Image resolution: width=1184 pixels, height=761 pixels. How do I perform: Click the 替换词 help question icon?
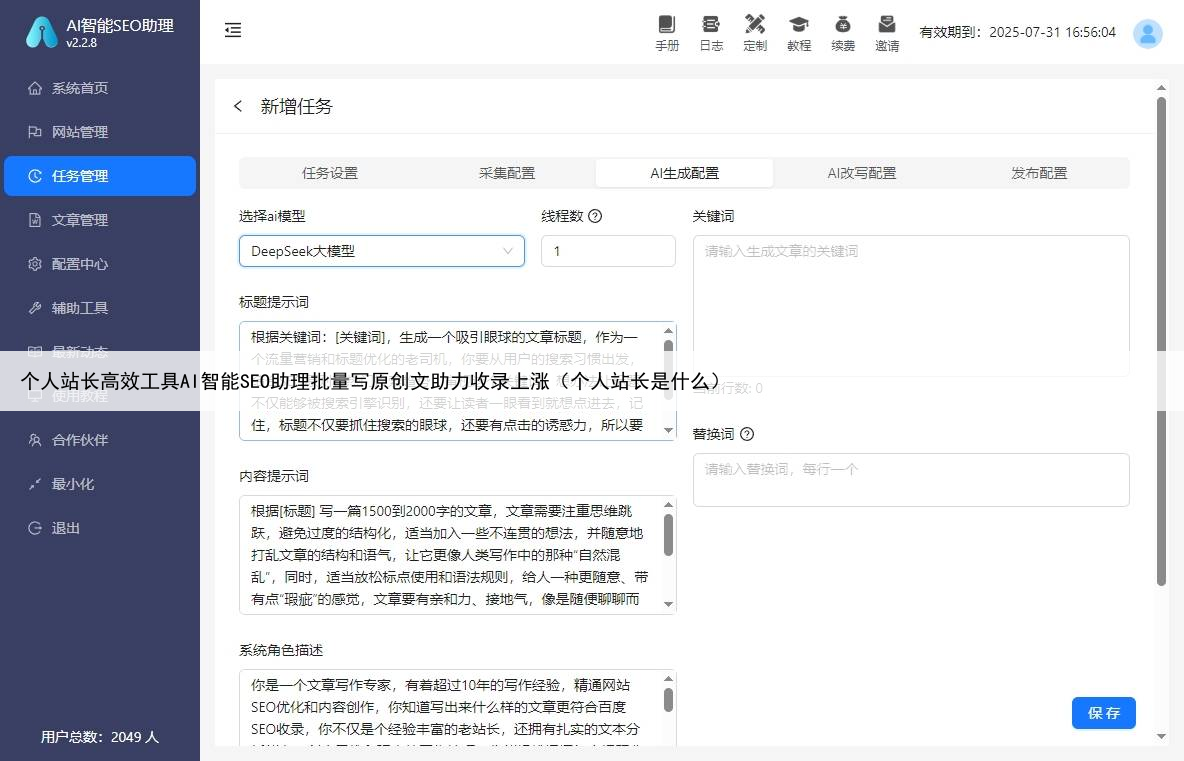[747, 434]
